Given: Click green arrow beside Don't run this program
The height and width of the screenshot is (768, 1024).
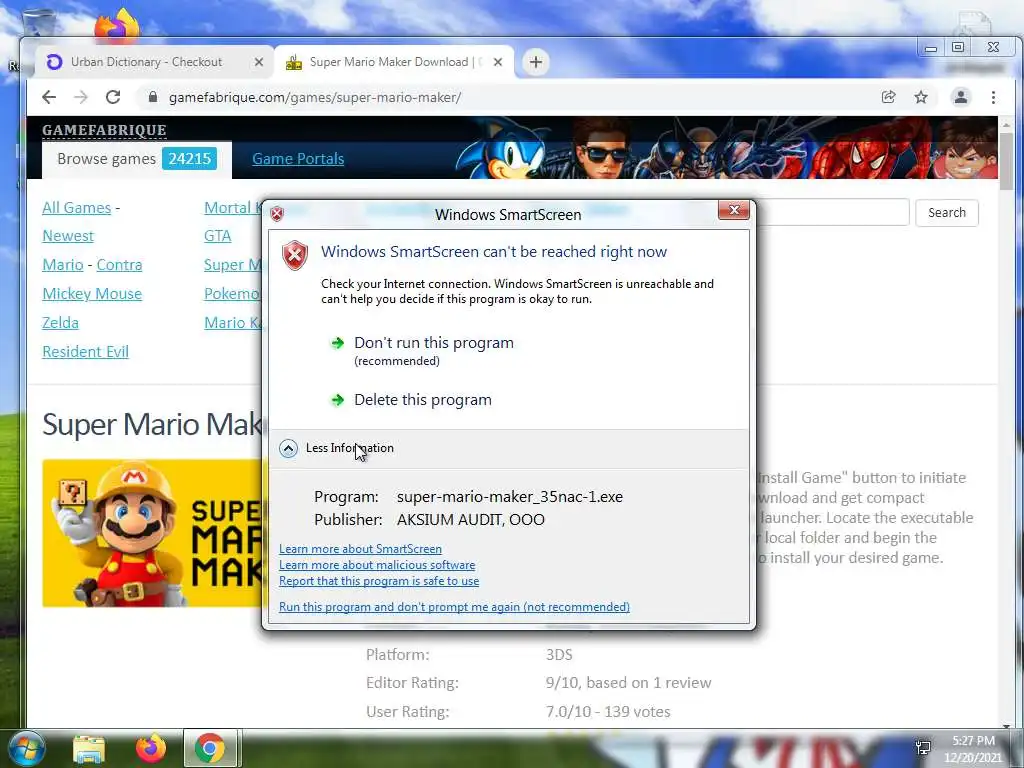Looking at the screenshot, I should tap(338, 343).
